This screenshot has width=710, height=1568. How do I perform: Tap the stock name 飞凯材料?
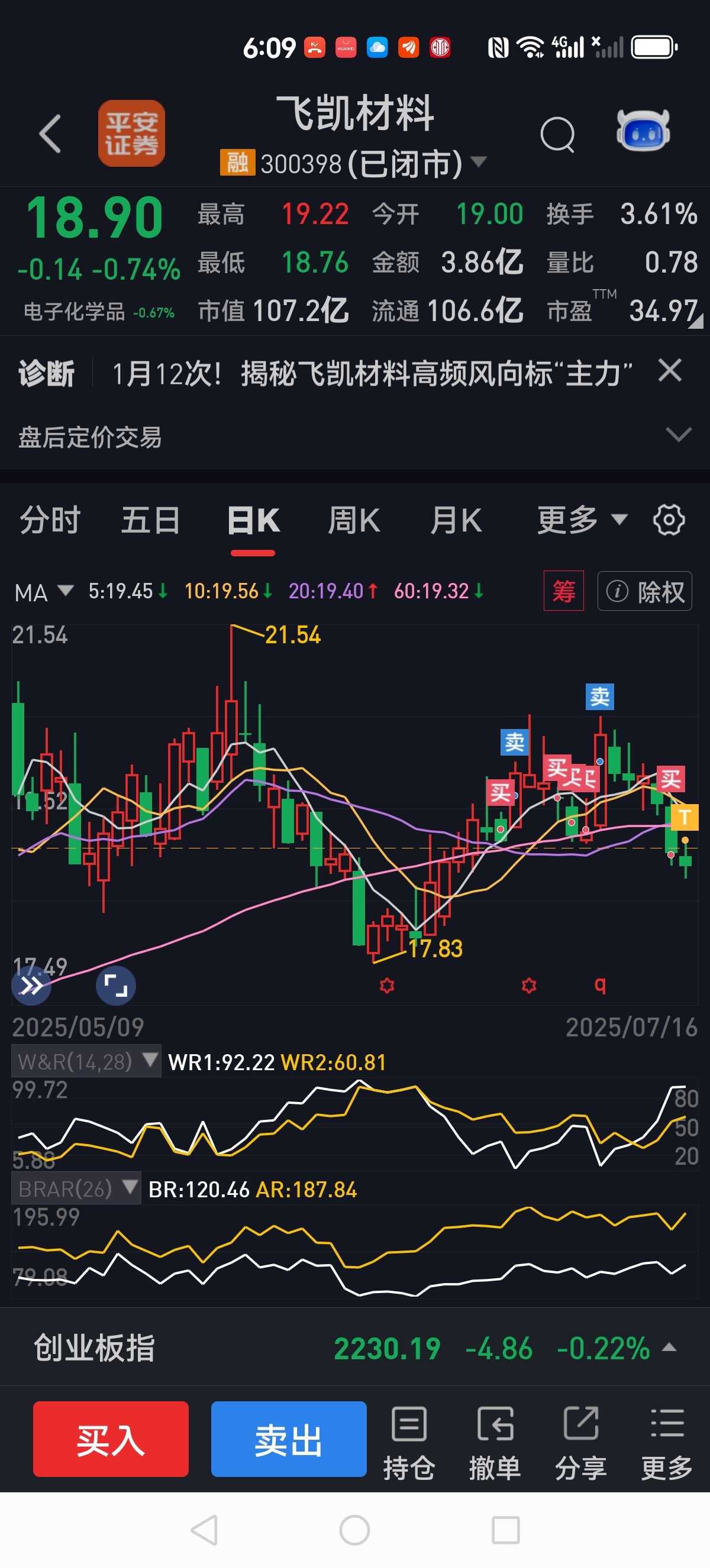pyautogui.click(x=355, y=114)
